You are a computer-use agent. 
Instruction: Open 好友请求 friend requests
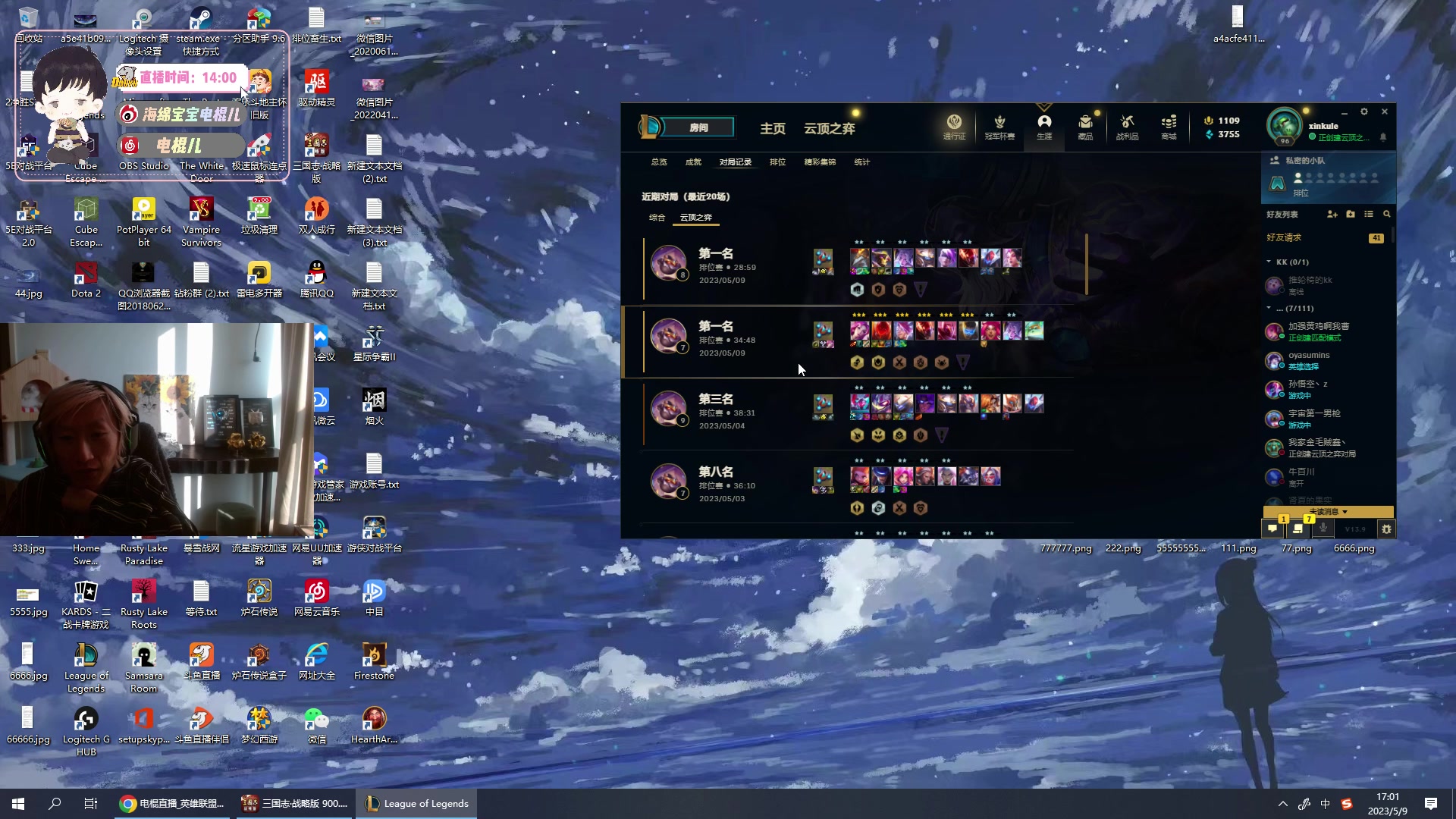[x=1326, y=237]
